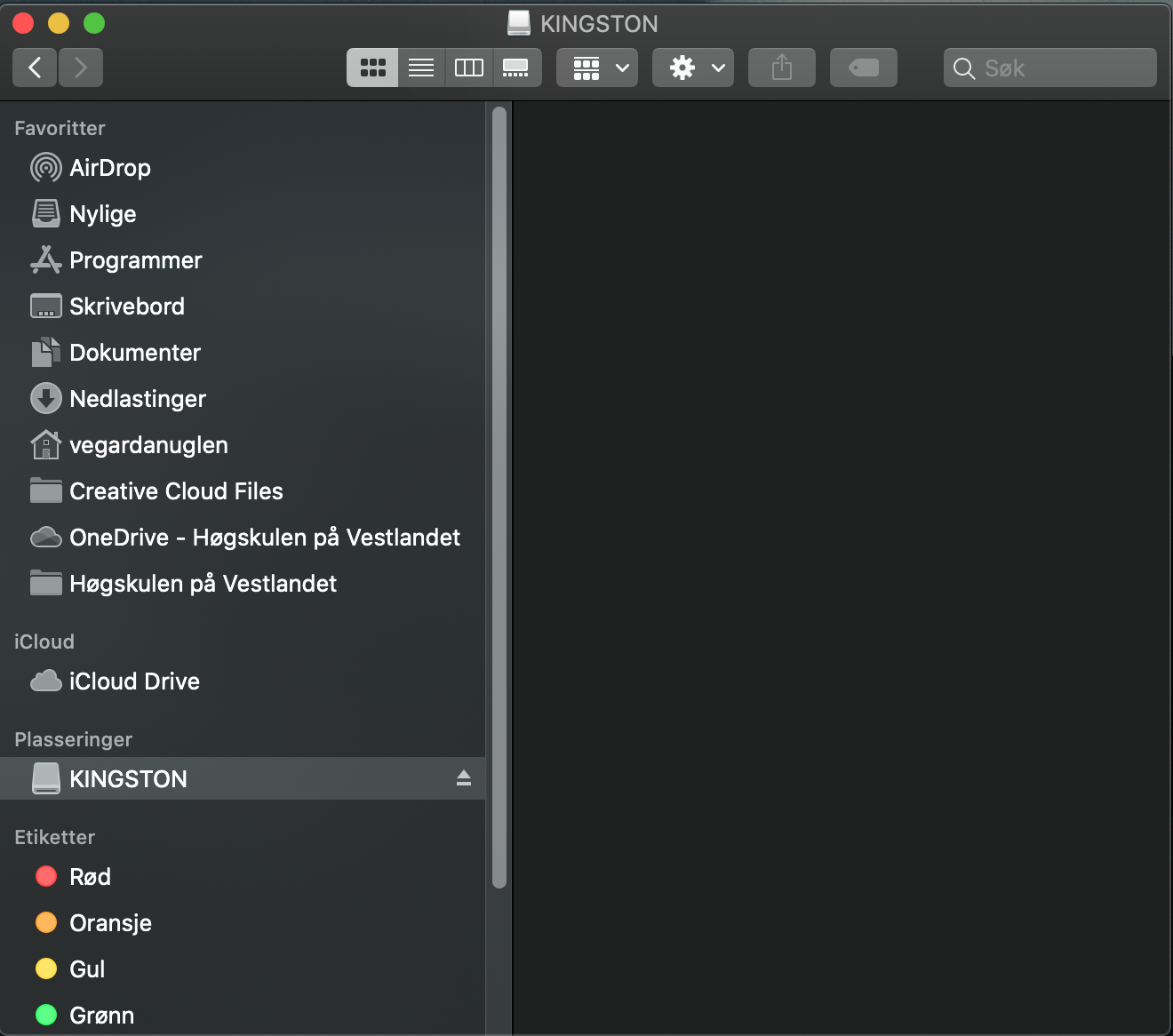Click the Nedlastinger download arrow icon
Image resolution: width=1173 pixels, height=1036 pixels.
[46, 398]
